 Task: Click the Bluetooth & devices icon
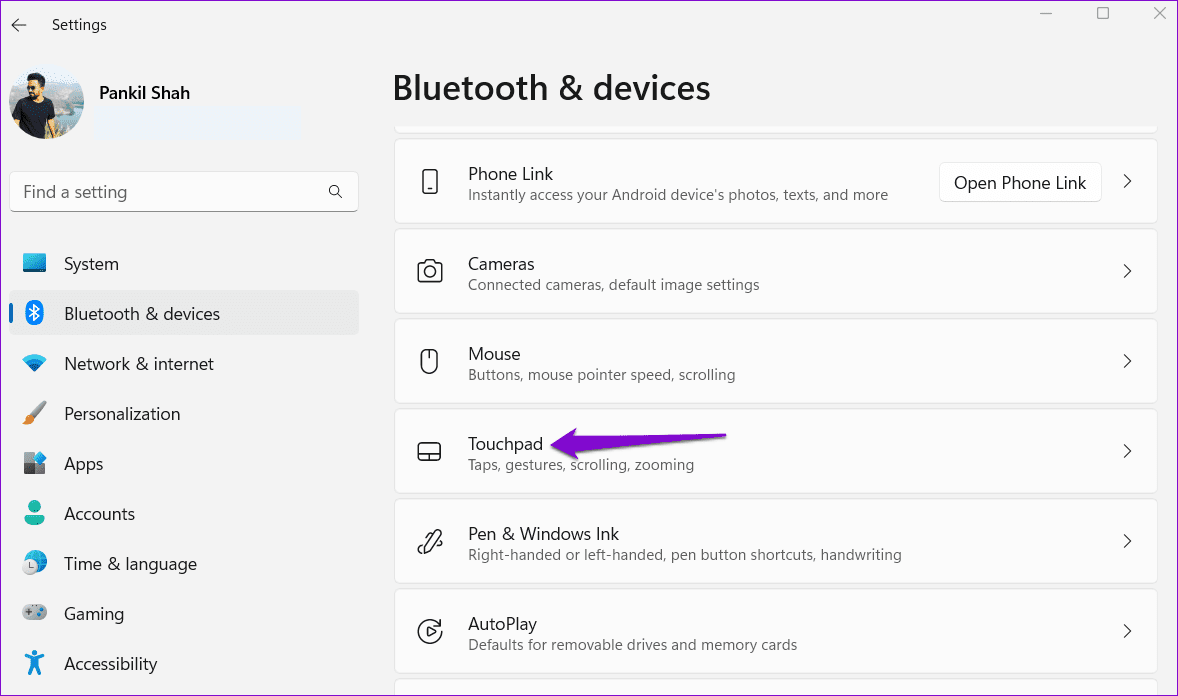coord(34,313)
